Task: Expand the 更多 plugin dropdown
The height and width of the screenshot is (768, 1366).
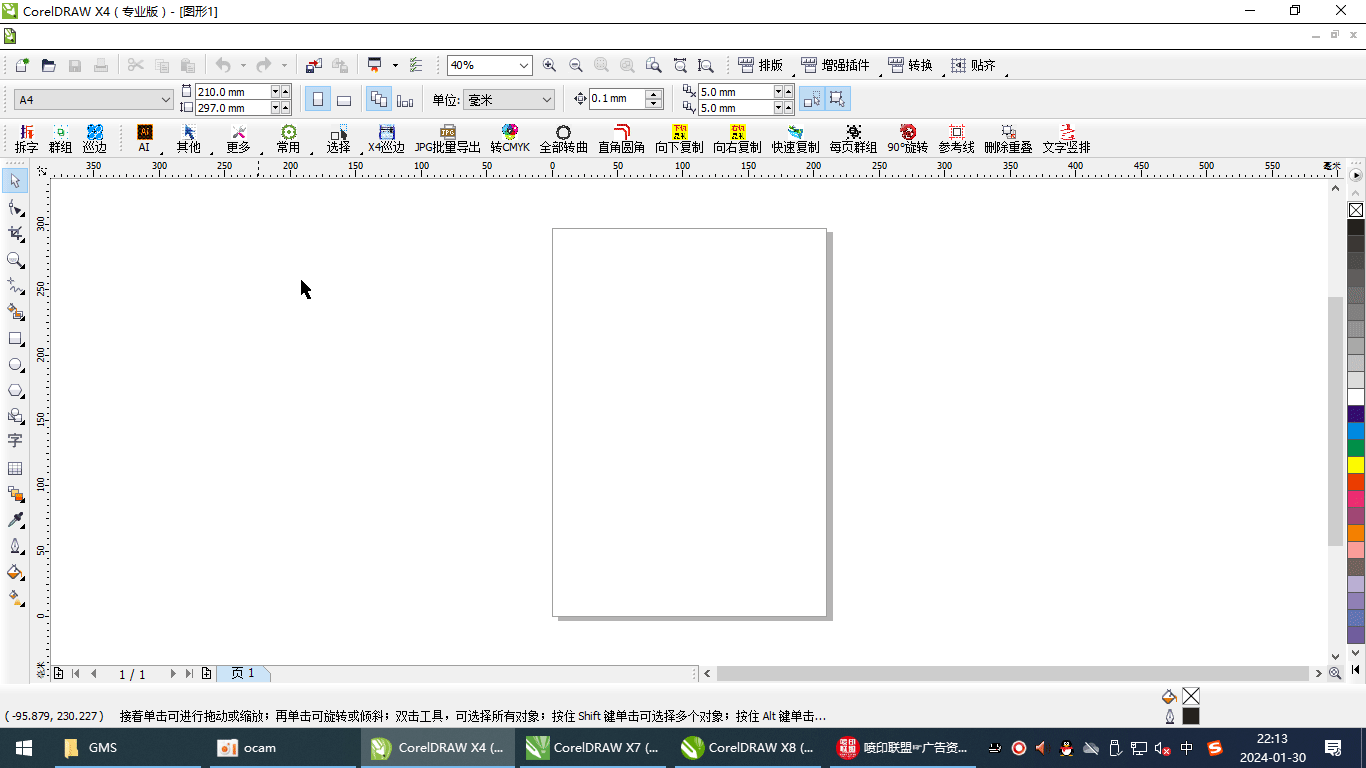Action: 263,152
